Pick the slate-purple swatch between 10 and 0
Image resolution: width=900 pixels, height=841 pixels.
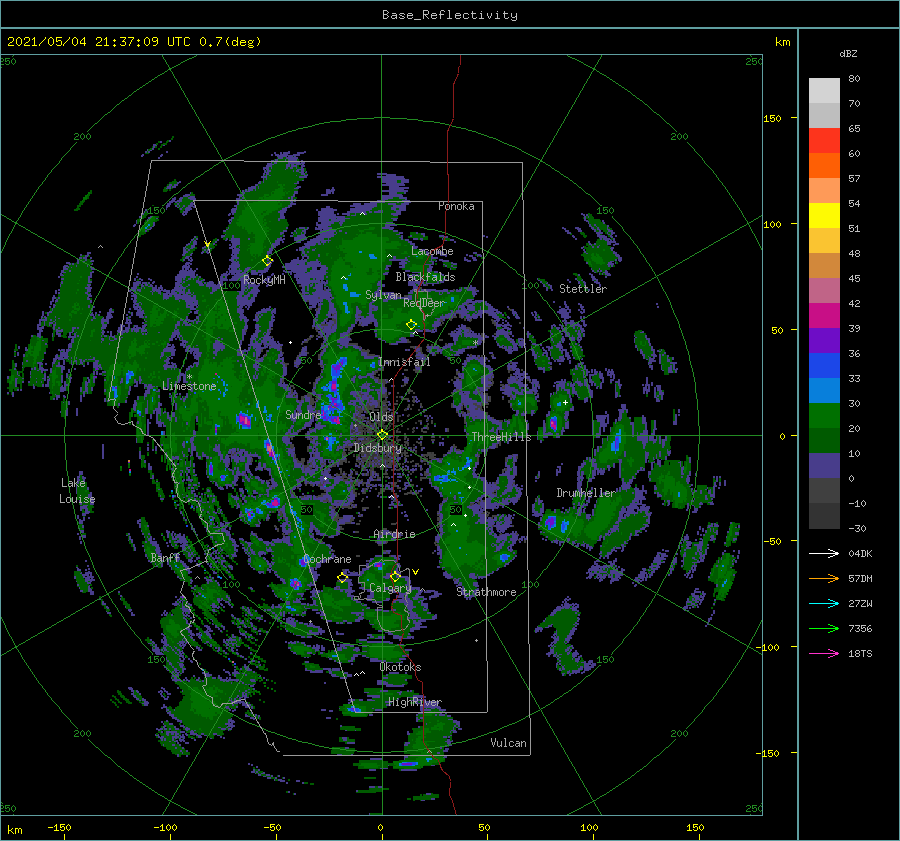[824, 466]
